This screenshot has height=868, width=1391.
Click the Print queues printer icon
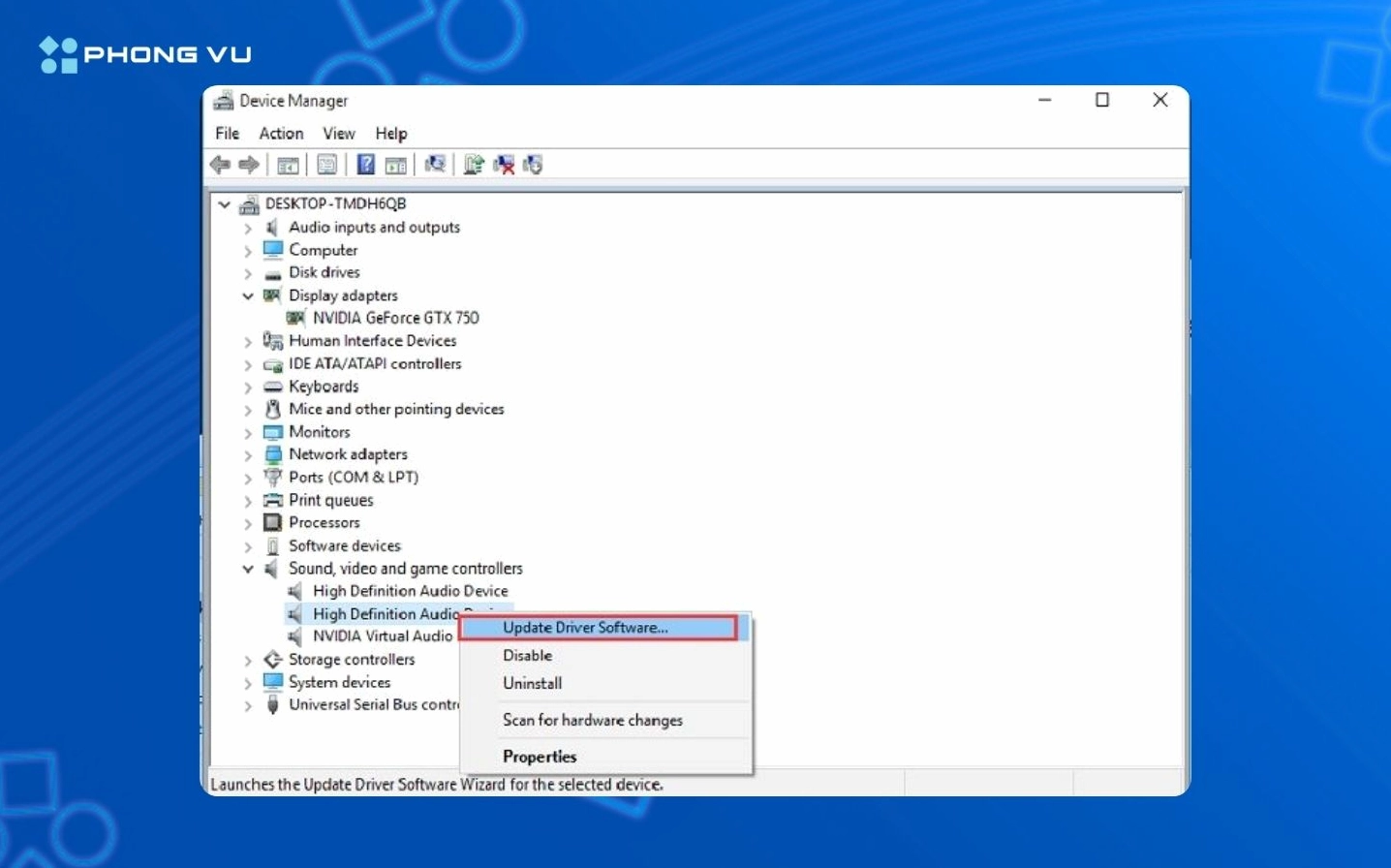[273, 500]
